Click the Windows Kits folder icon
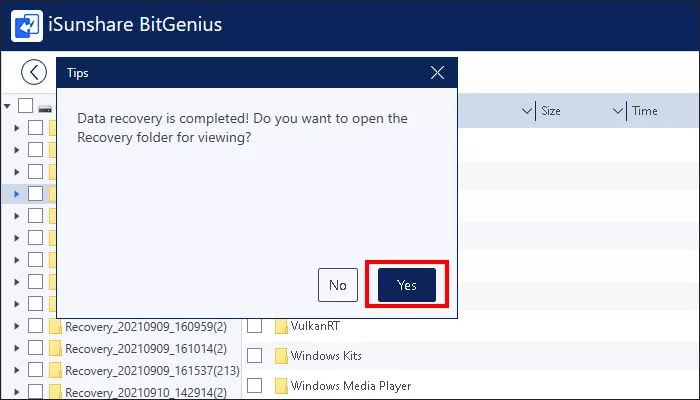This screenshot has height=400, width=700. pos(281,356)
